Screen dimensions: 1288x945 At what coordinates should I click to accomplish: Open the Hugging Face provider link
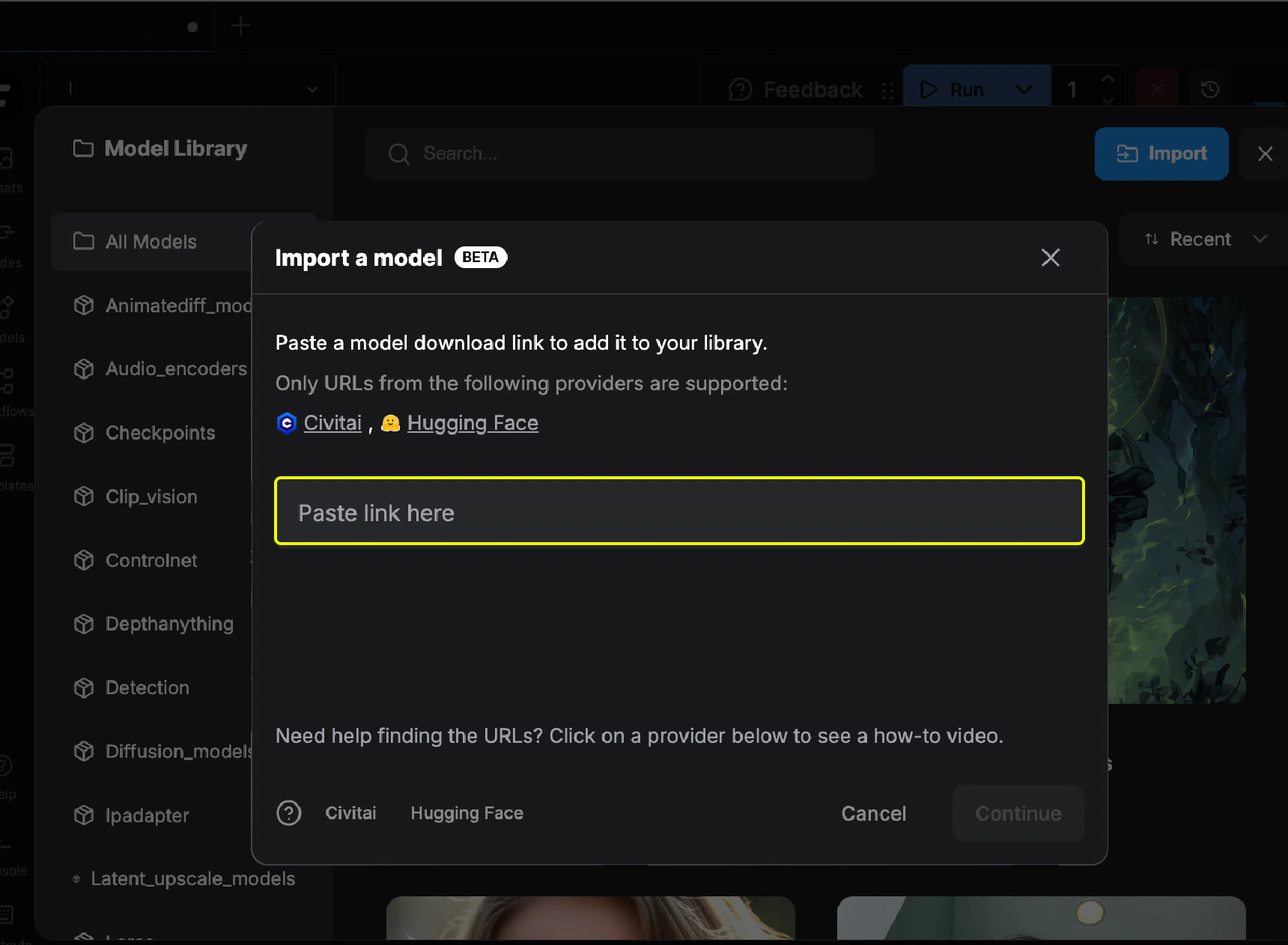(x=473, y=422)
